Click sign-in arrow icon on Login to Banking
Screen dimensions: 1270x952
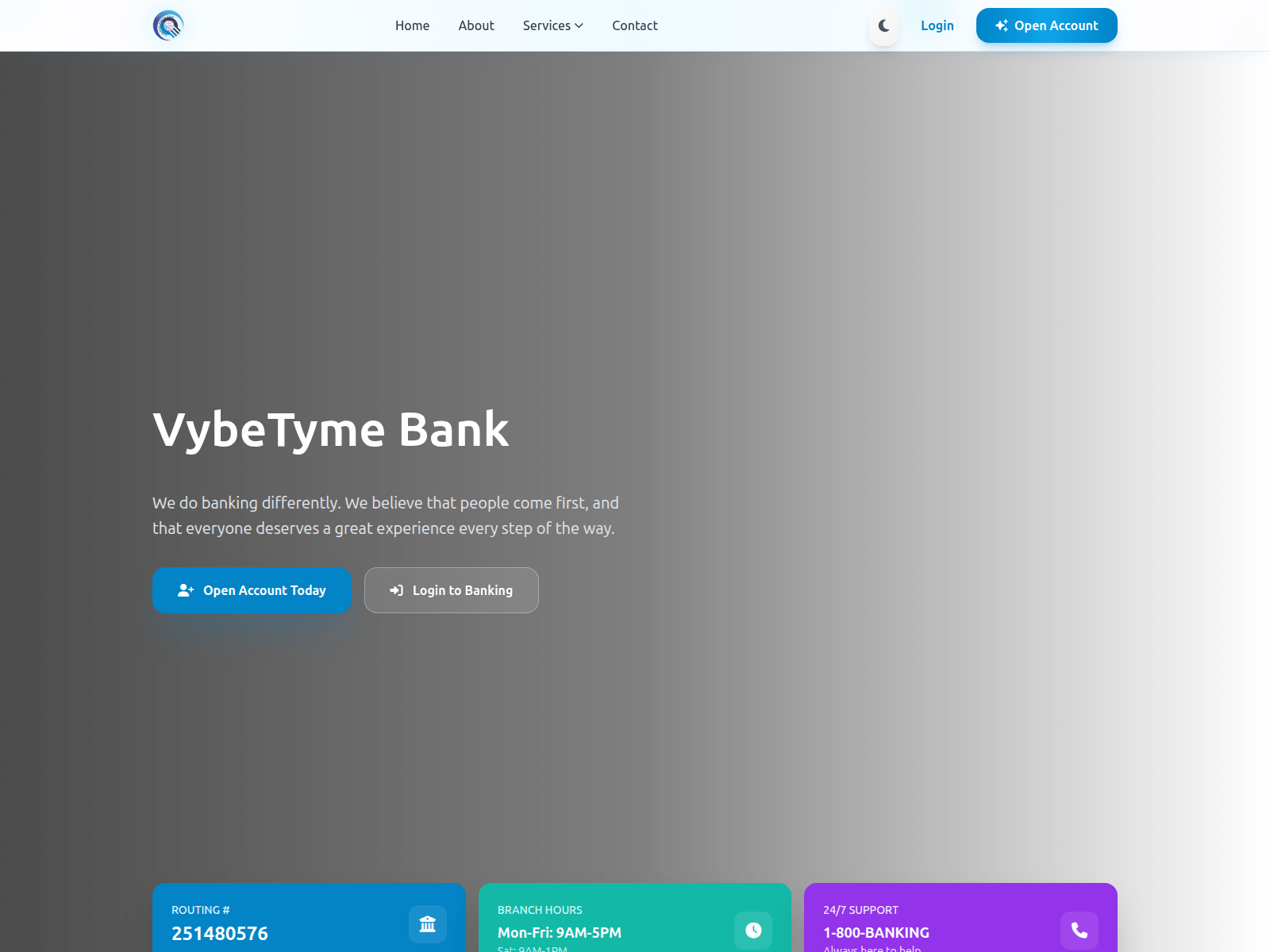[397, 590]
